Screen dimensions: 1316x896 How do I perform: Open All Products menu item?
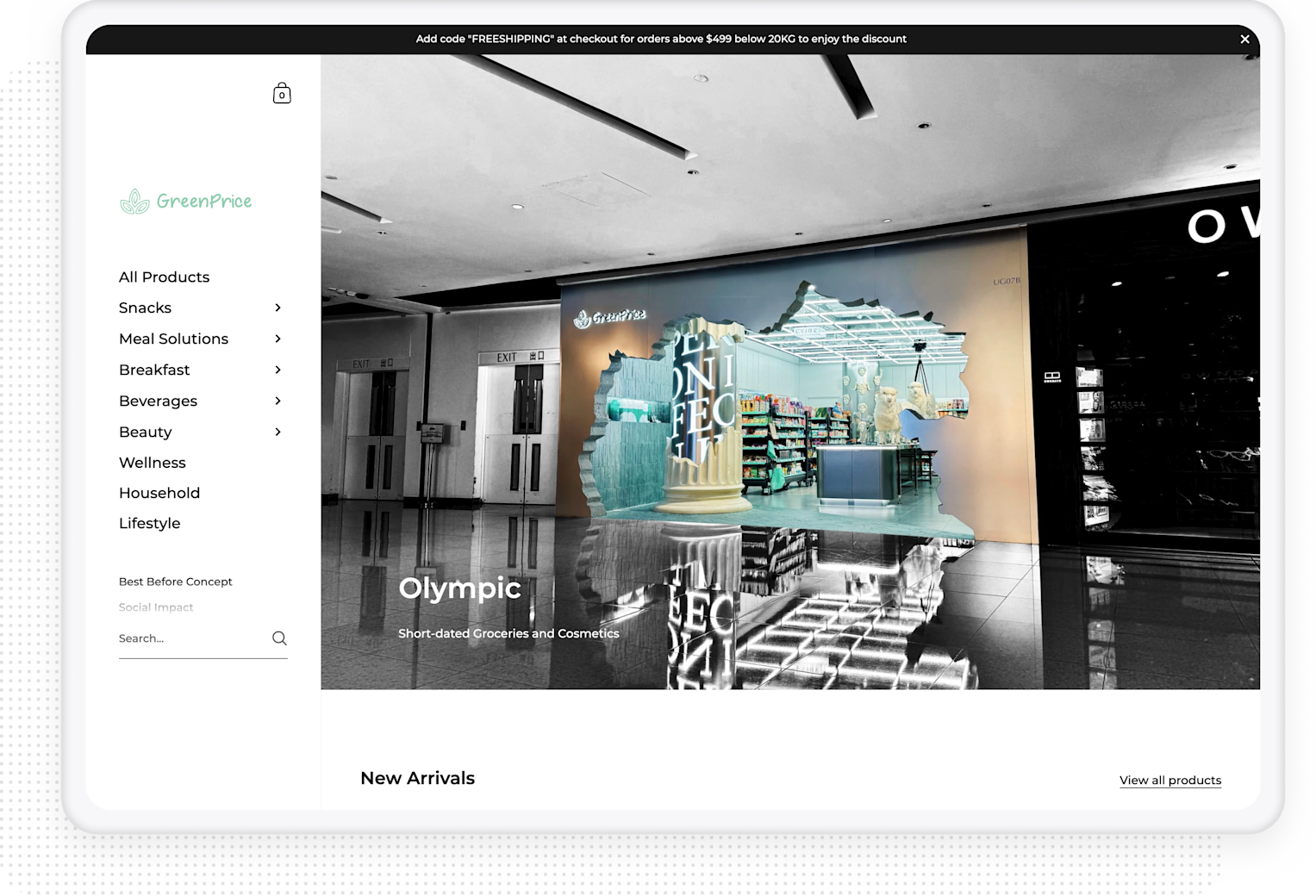(x=164, y=277)
